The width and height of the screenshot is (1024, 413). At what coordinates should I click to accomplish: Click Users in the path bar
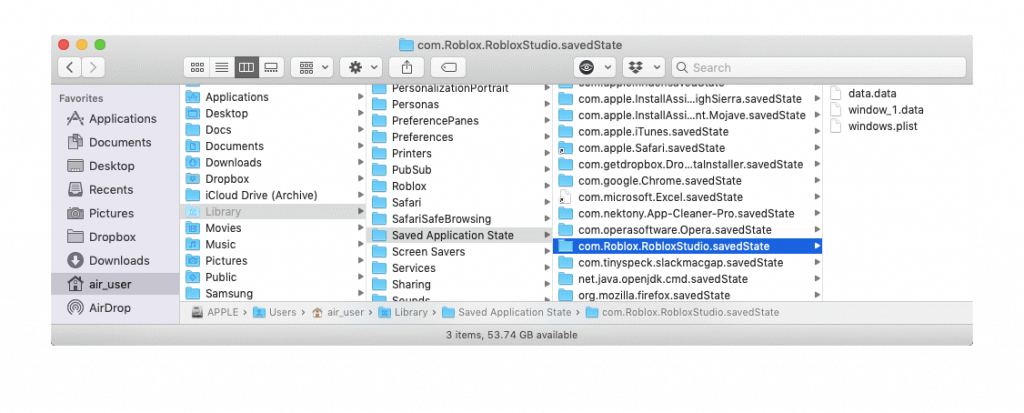[275, 312]
